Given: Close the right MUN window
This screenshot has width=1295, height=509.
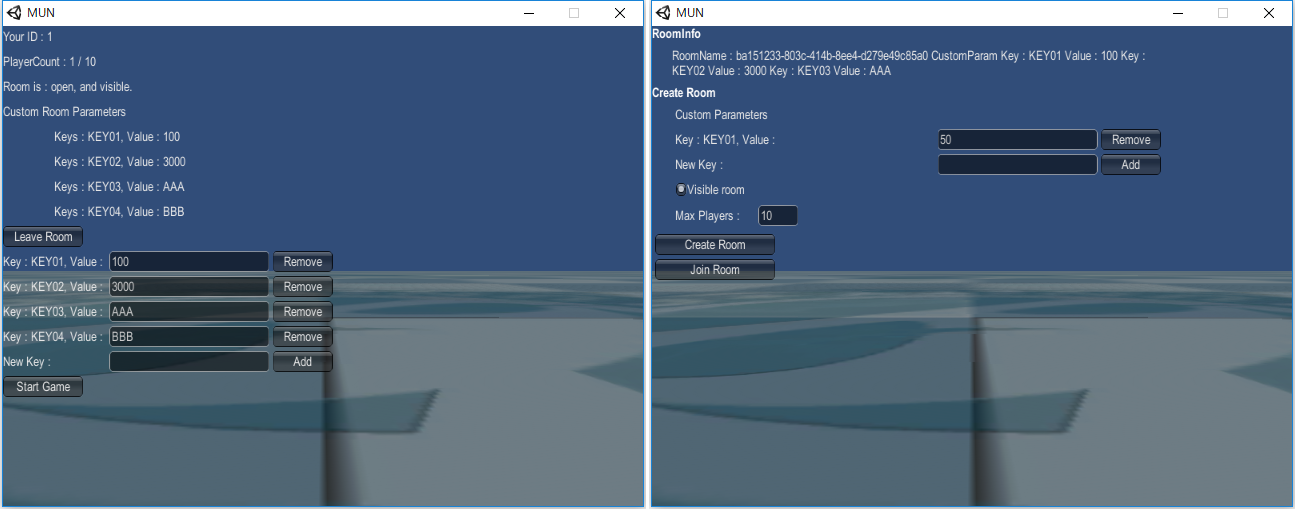Looking at the screenshot, I should click(1268, 13).
